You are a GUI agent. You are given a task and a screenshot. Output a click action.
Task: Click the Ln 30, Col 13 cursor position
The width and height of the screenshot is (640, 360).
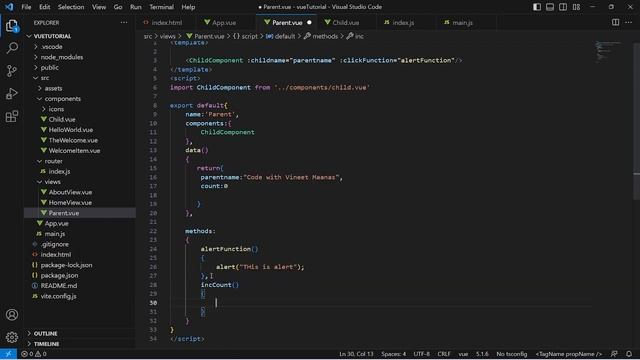(x=356, y=354)
